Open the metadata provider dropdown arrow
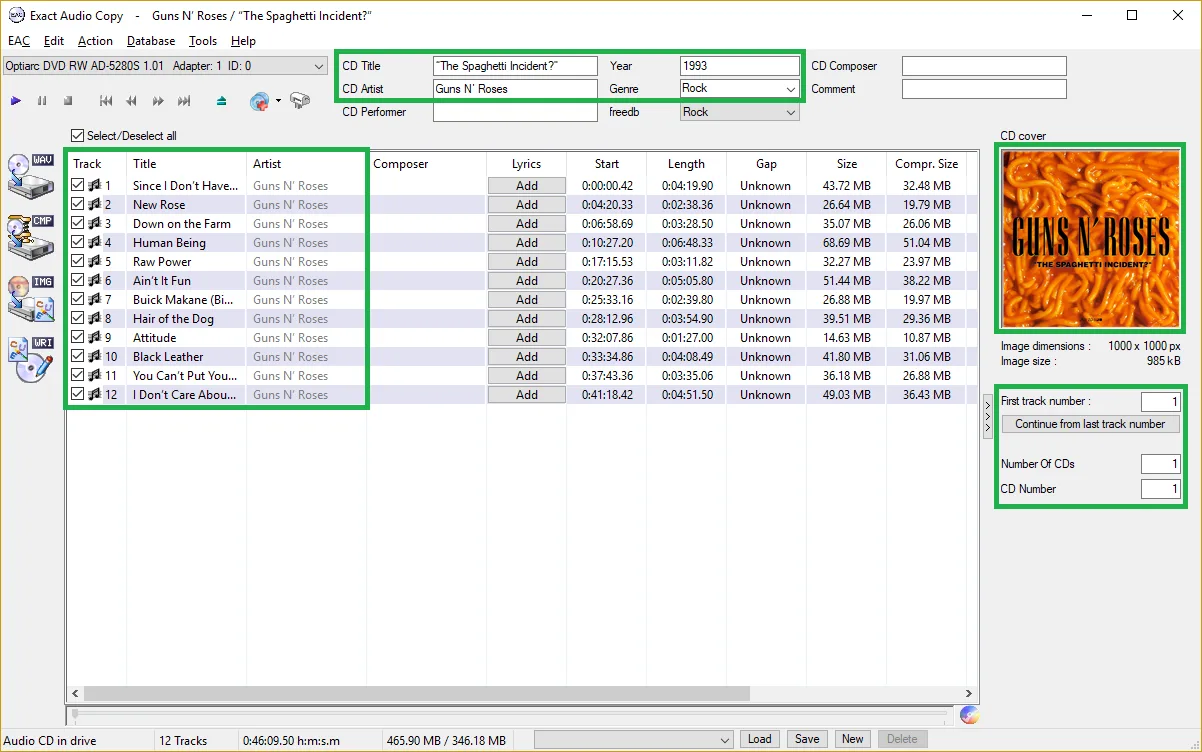The image size is (1202, 752). pos(278,101)
